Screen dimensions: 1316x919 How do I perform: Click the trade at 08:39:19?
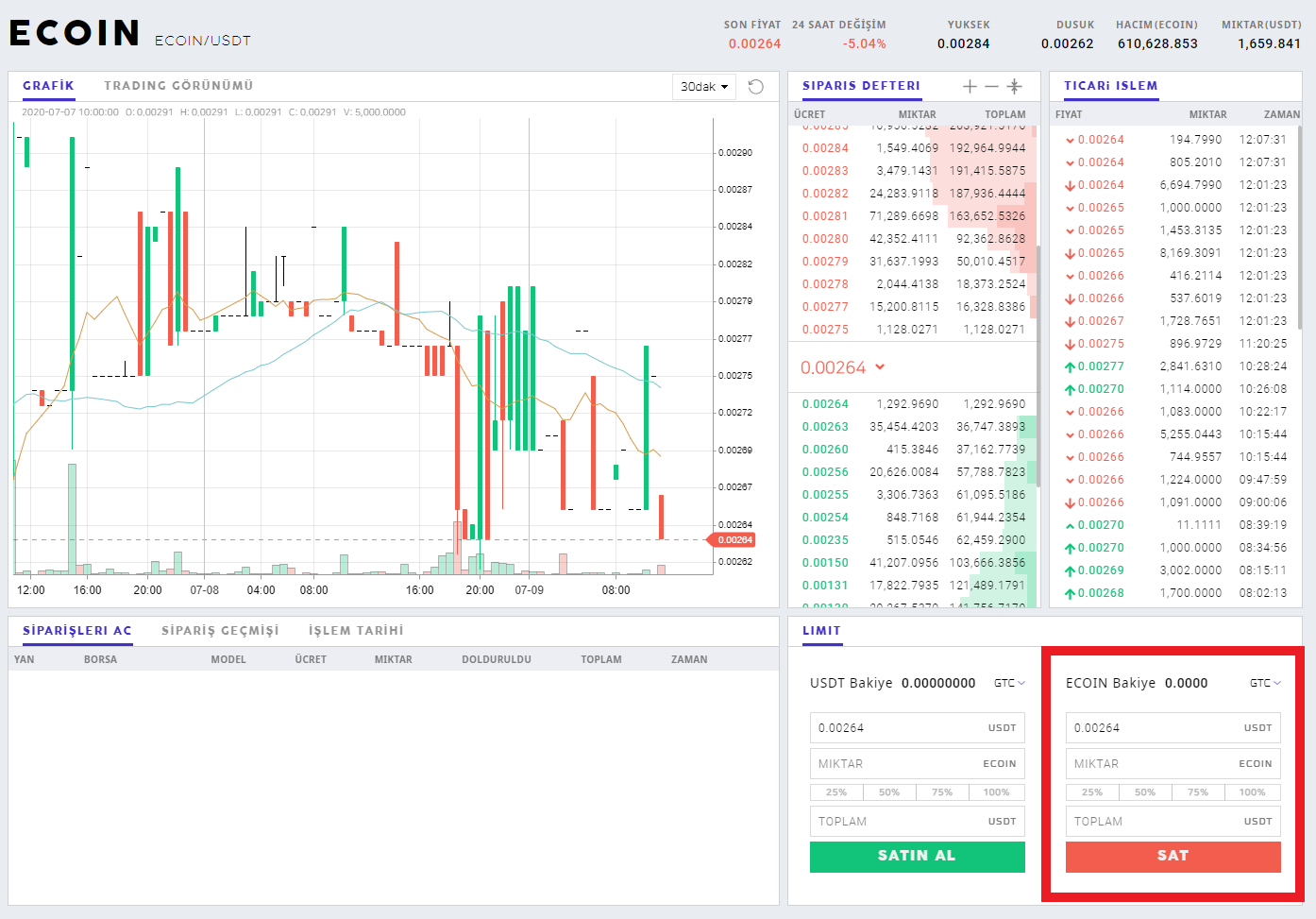click(x=1175, y=525)
